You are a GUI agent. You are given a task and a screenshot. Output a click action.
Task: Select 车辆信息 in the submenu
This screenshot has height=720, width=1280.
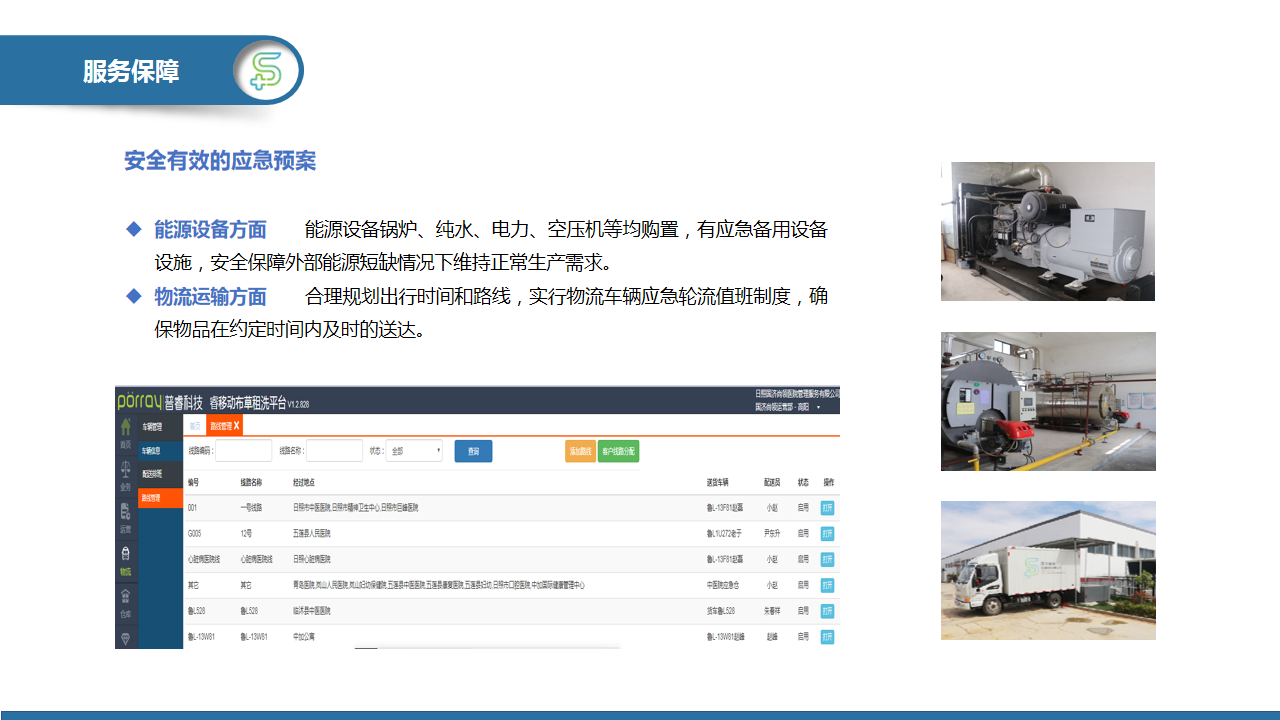(x=151, y=451)
